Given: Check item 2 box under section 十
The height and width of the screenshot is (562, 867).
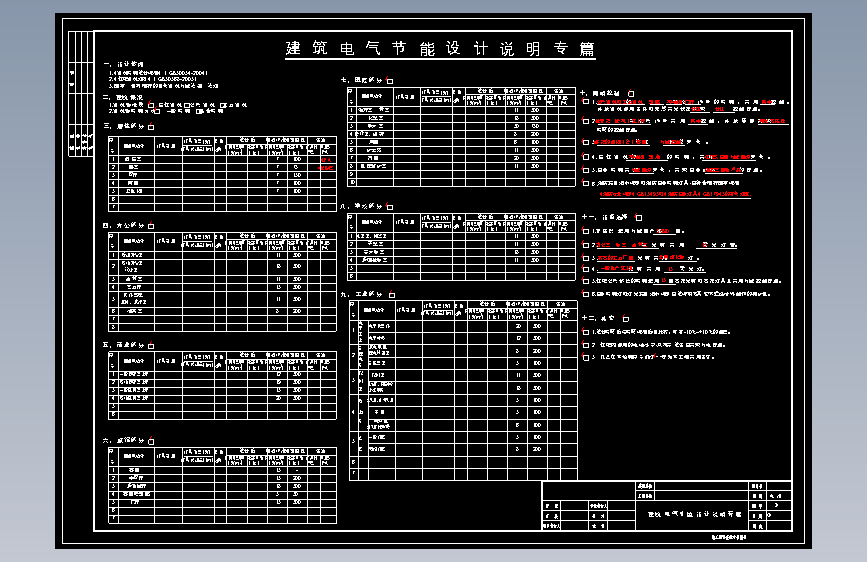Looking at the screenshot, I should [586, 121].
